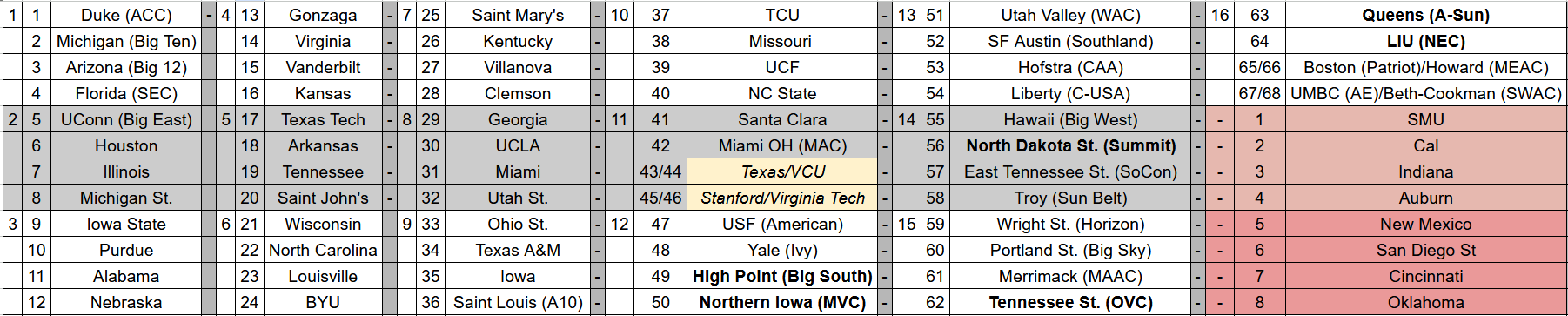Click the LIU (NEC) cell

pyautogui.click(x=1425, y=41)
